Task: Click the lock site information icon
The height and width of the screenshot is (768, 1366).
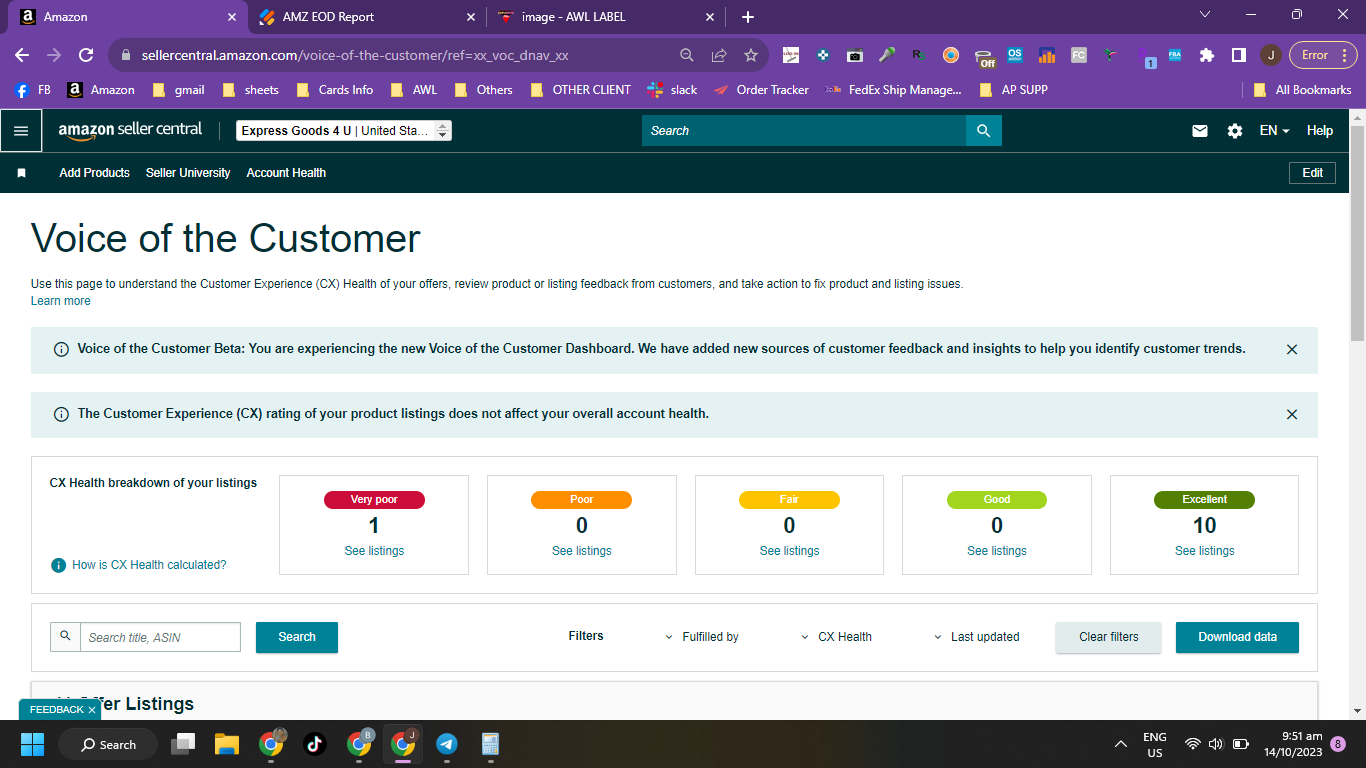Action: coord(125,55)
